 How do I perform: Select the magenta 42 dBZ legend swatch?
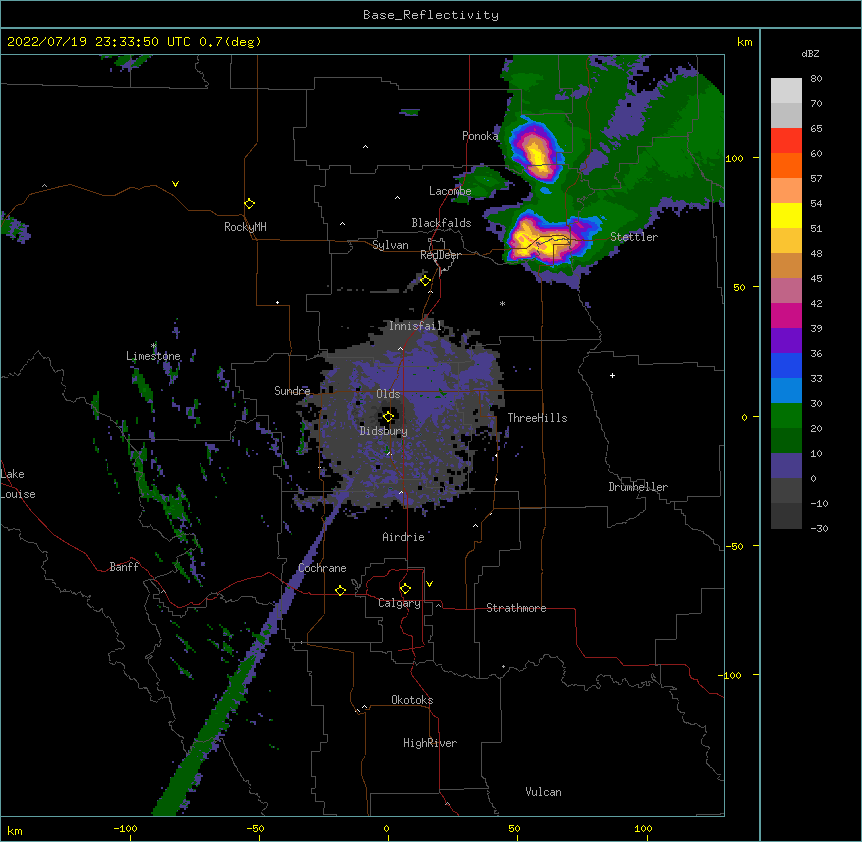point(786,315)
